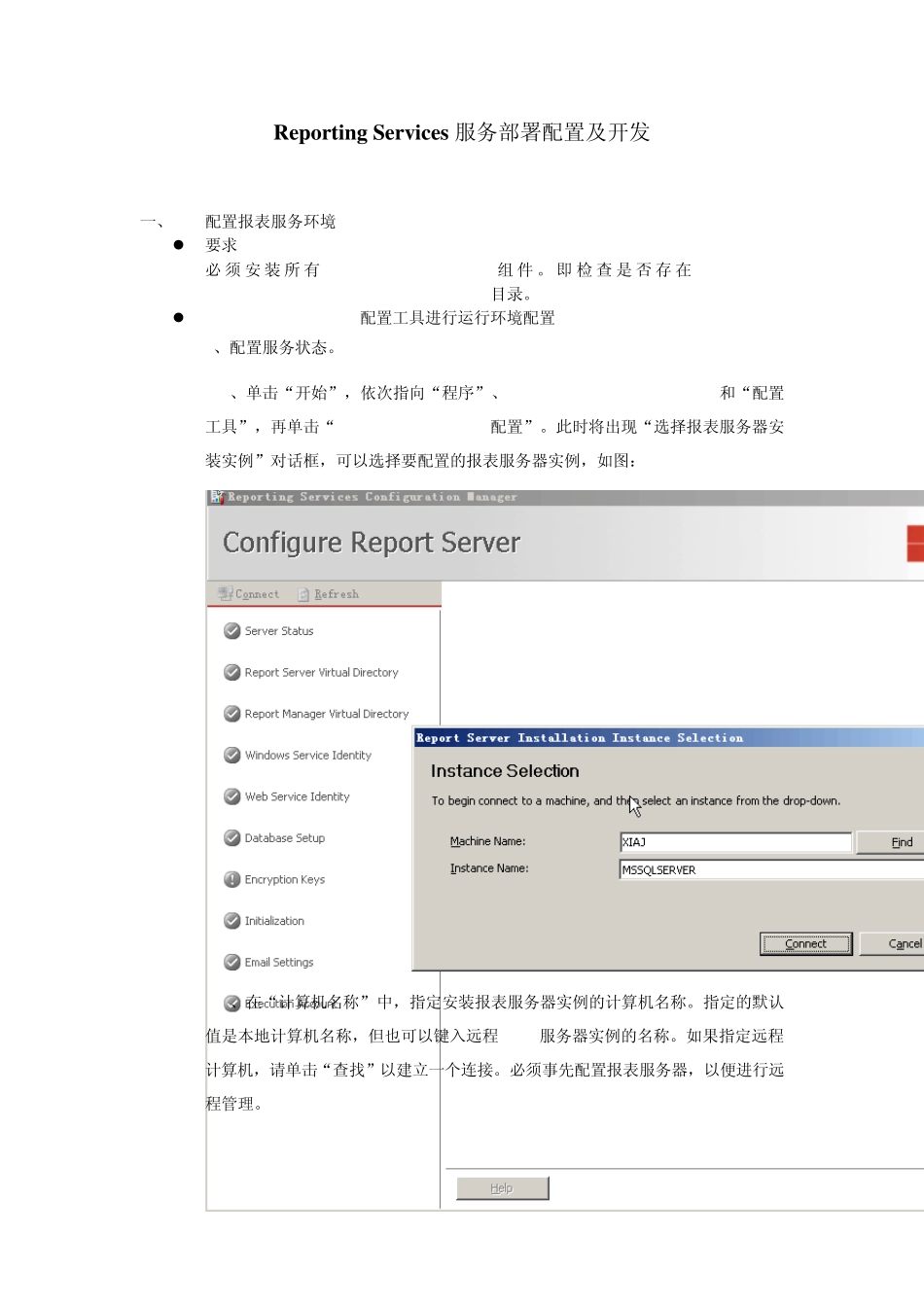Click the heading 配置报表服务环境

pos(270,222)
